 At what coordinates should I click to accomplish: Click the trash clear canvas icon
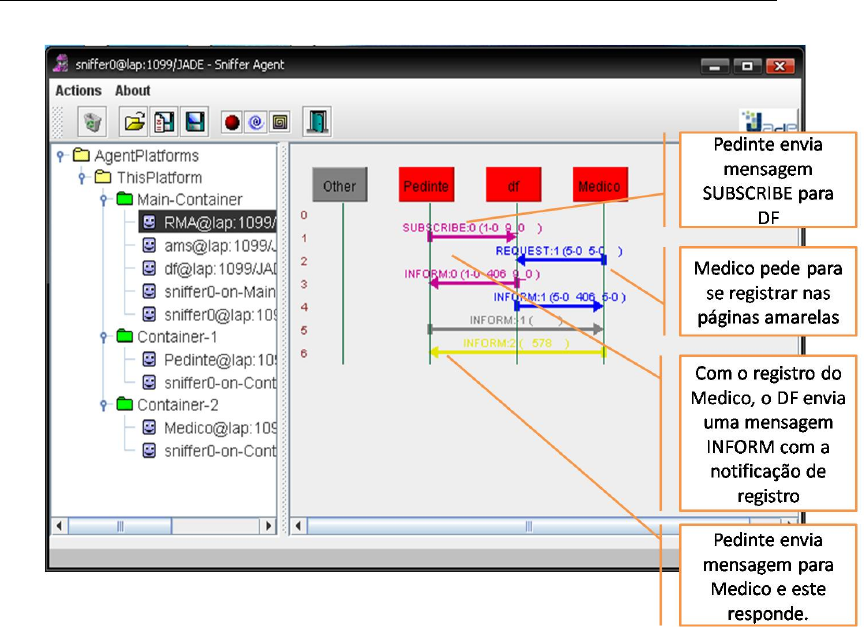(92, 122)
